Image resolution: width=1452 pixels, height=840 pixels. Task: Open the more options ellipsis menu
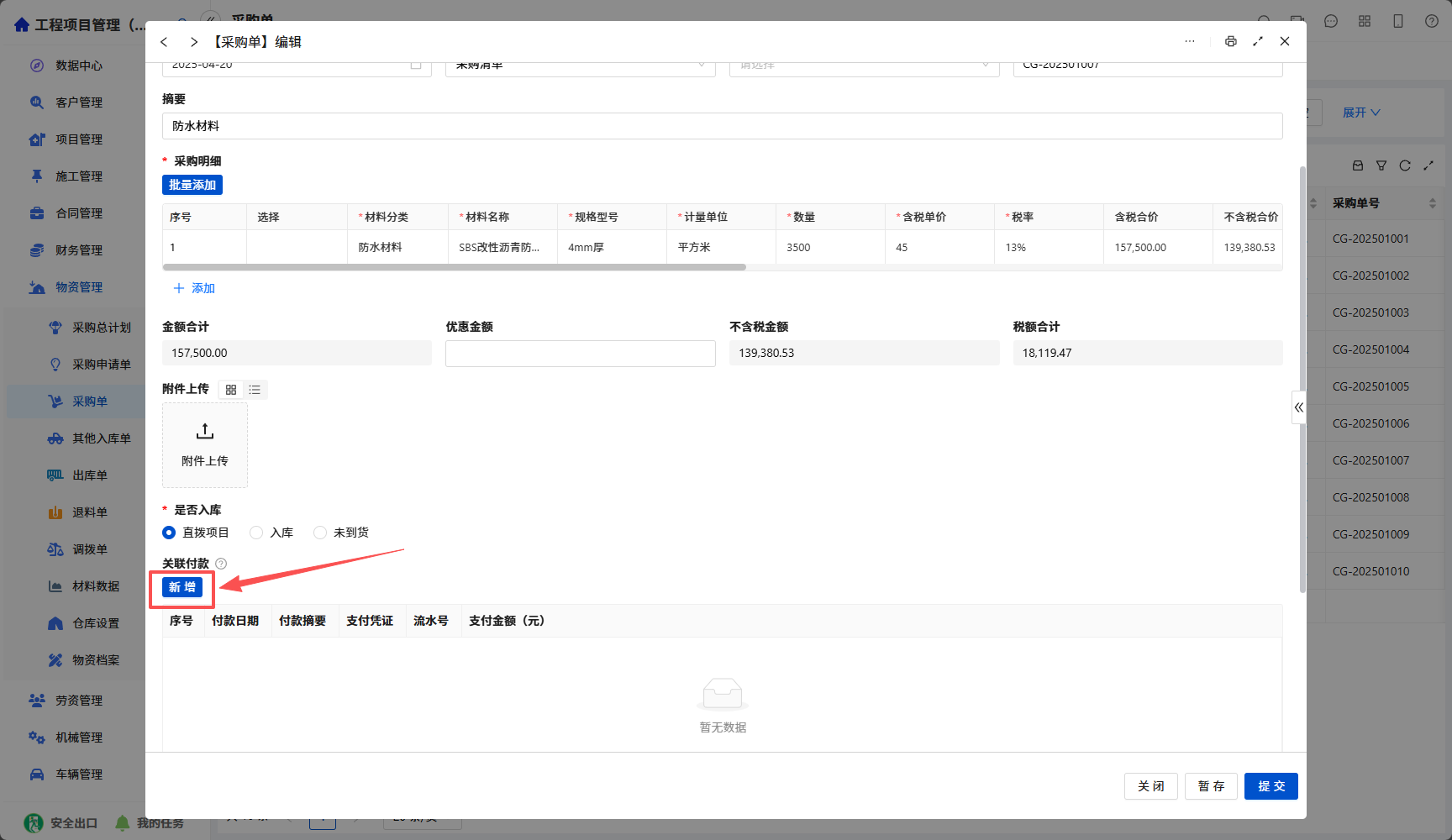pyautogui.click(x=1190, y=41)
